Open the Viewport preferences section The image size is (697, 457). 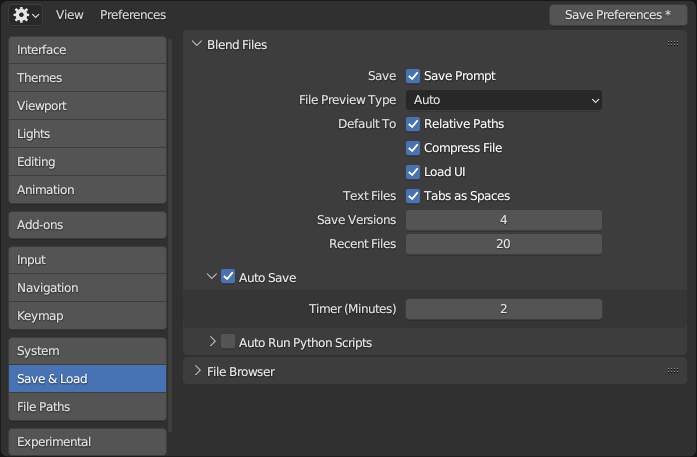pyautogui.click(x=88, y=106)
